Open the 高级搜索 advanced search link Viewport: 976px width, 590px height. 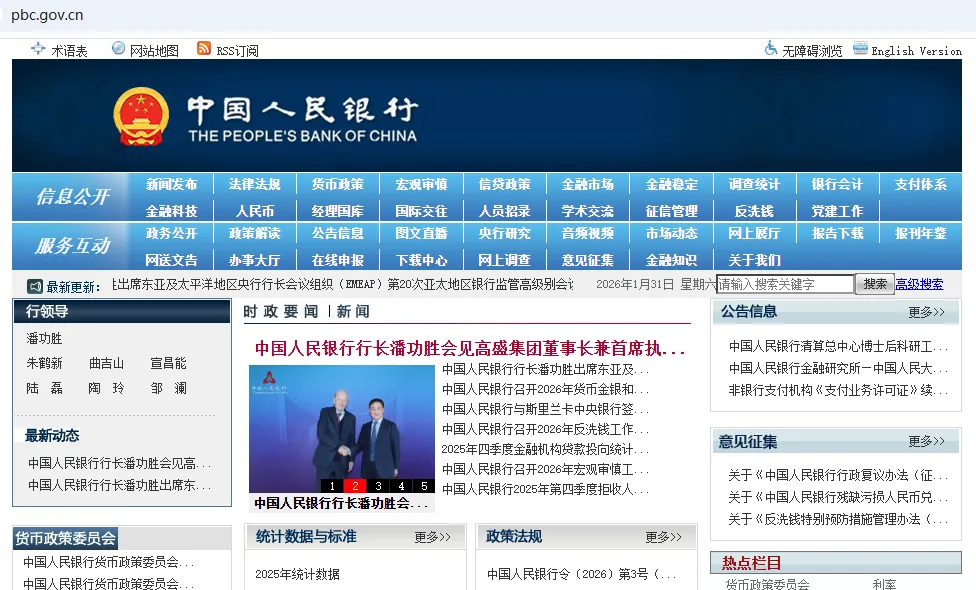tap(919, 284)
